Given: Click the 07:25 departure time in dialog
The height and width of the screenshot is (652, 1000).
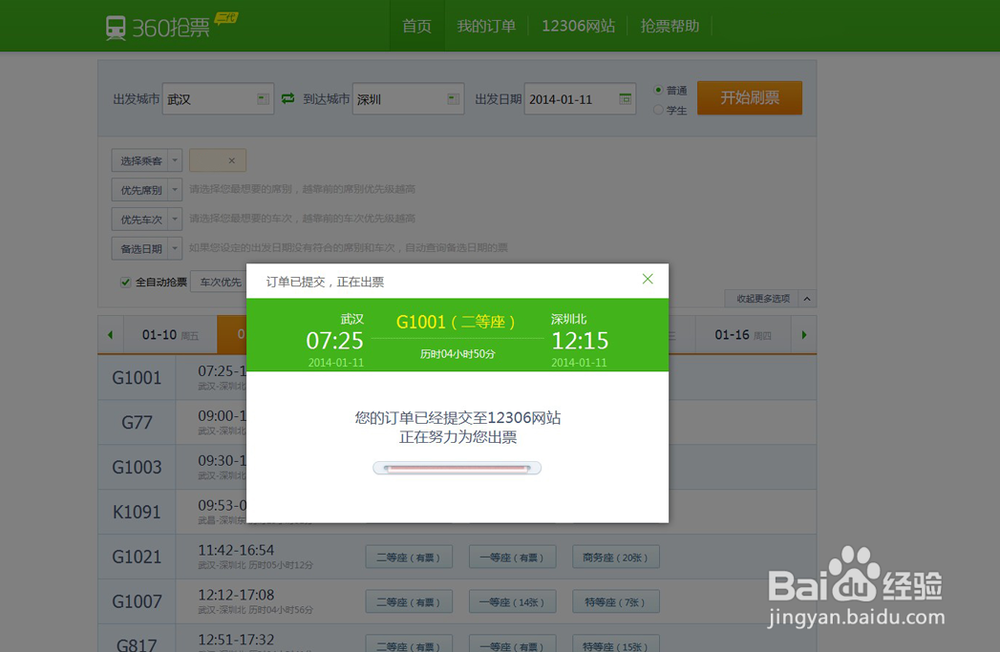Looking at the screenshot, I should (x=335, y=341).
